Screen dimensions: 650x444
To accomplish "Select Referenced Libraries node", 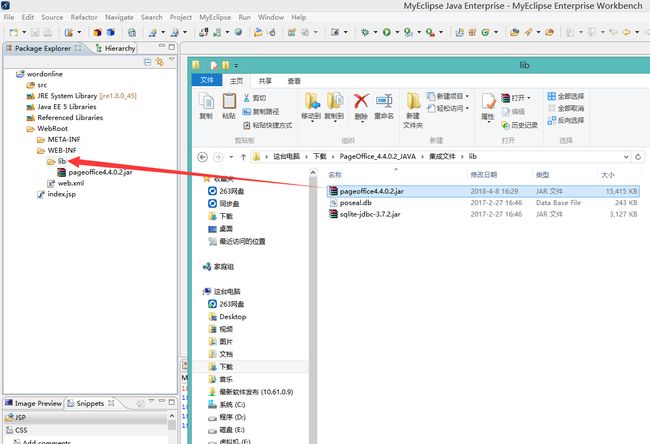I will tap(65, 117).
